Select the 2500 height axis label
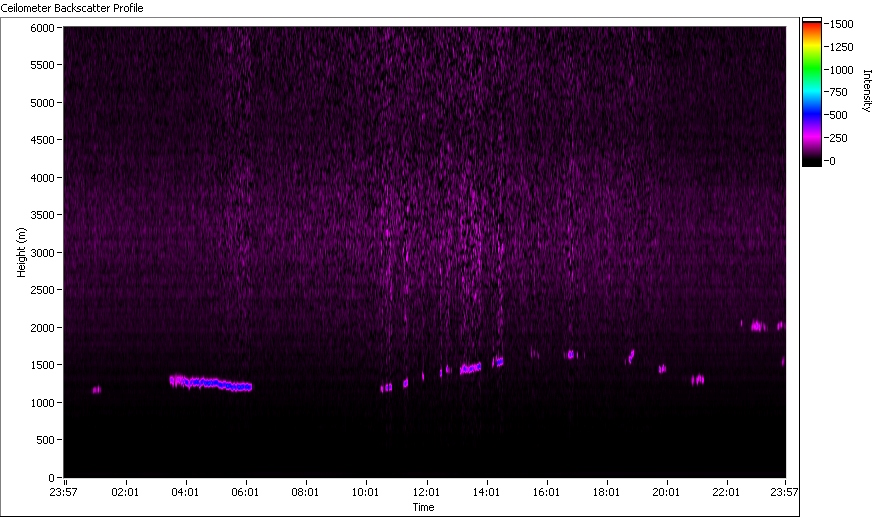Image resolution: width=876 pixels, height=517 pixels. (42, 290)
